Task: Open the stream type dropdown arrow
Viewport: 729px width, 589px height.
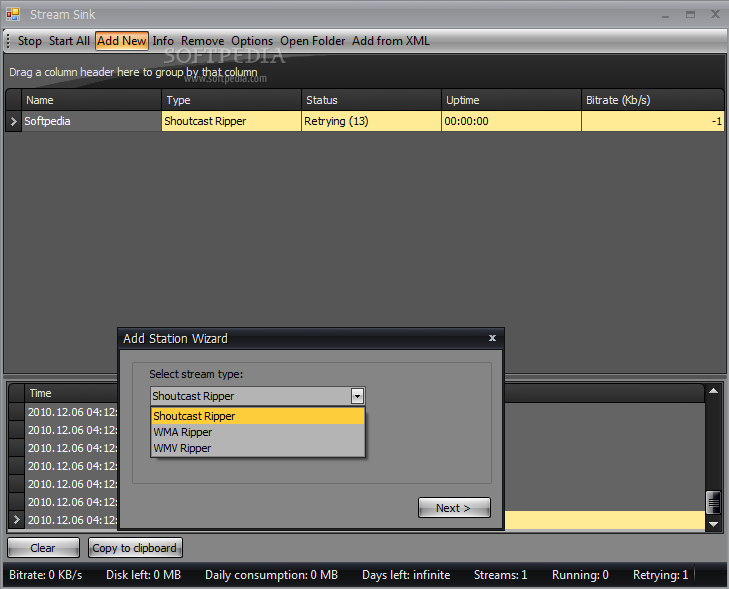Action: 357,396
